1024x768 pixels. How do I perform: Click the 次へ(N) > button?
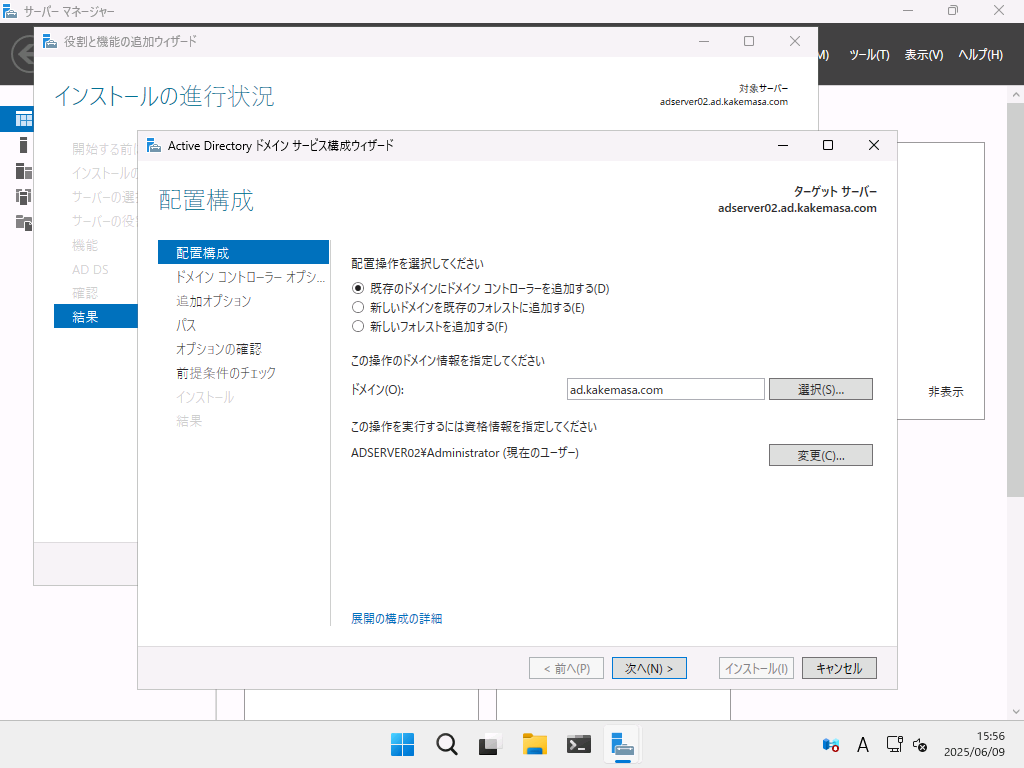tap(648, 668)
